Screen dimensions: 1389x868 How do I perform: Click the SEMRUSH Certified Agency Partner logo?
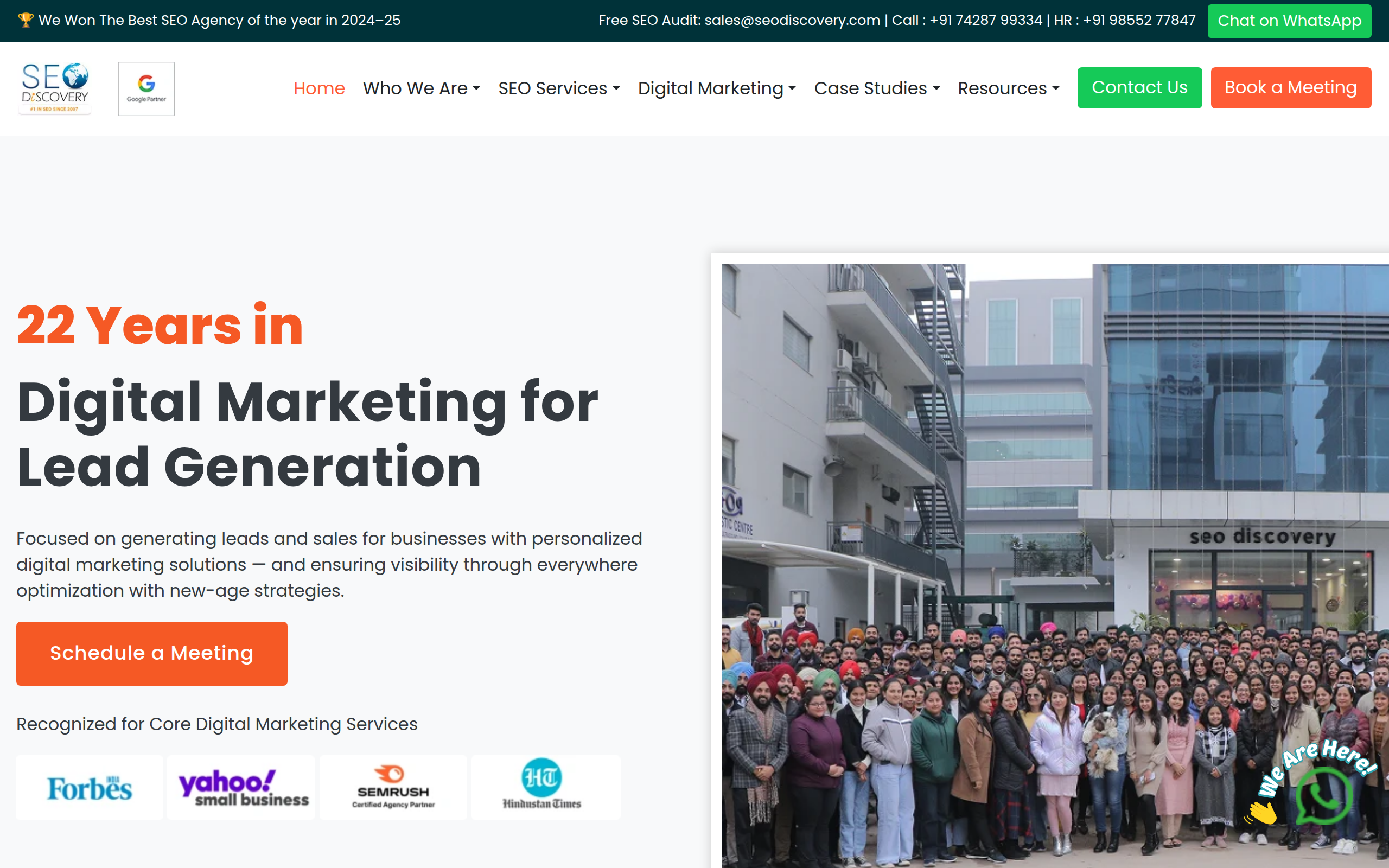(393, 787)
